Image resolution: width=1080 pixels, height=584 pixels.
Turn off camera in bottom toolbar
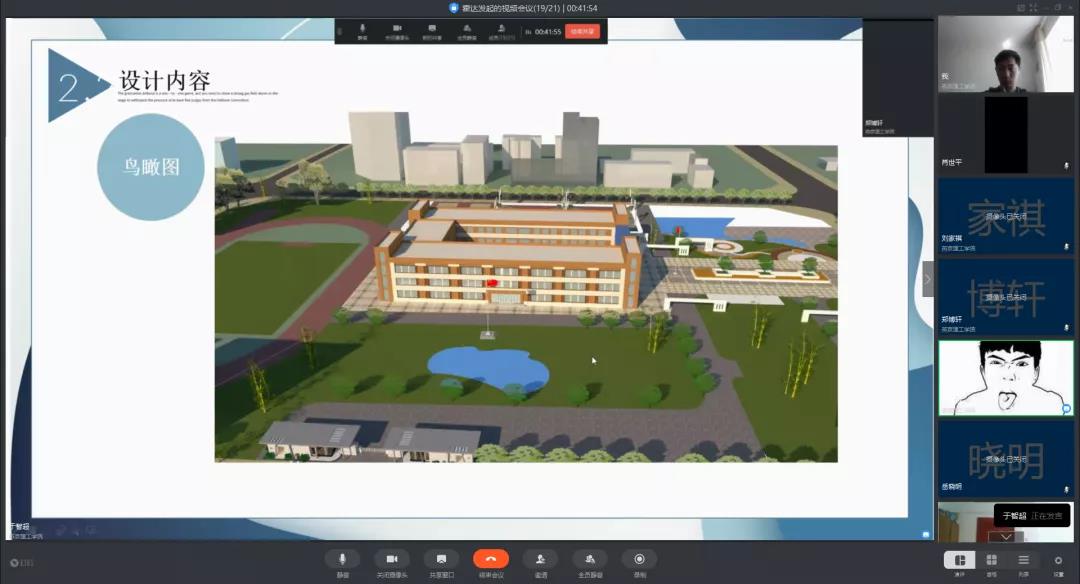[392, 559]
